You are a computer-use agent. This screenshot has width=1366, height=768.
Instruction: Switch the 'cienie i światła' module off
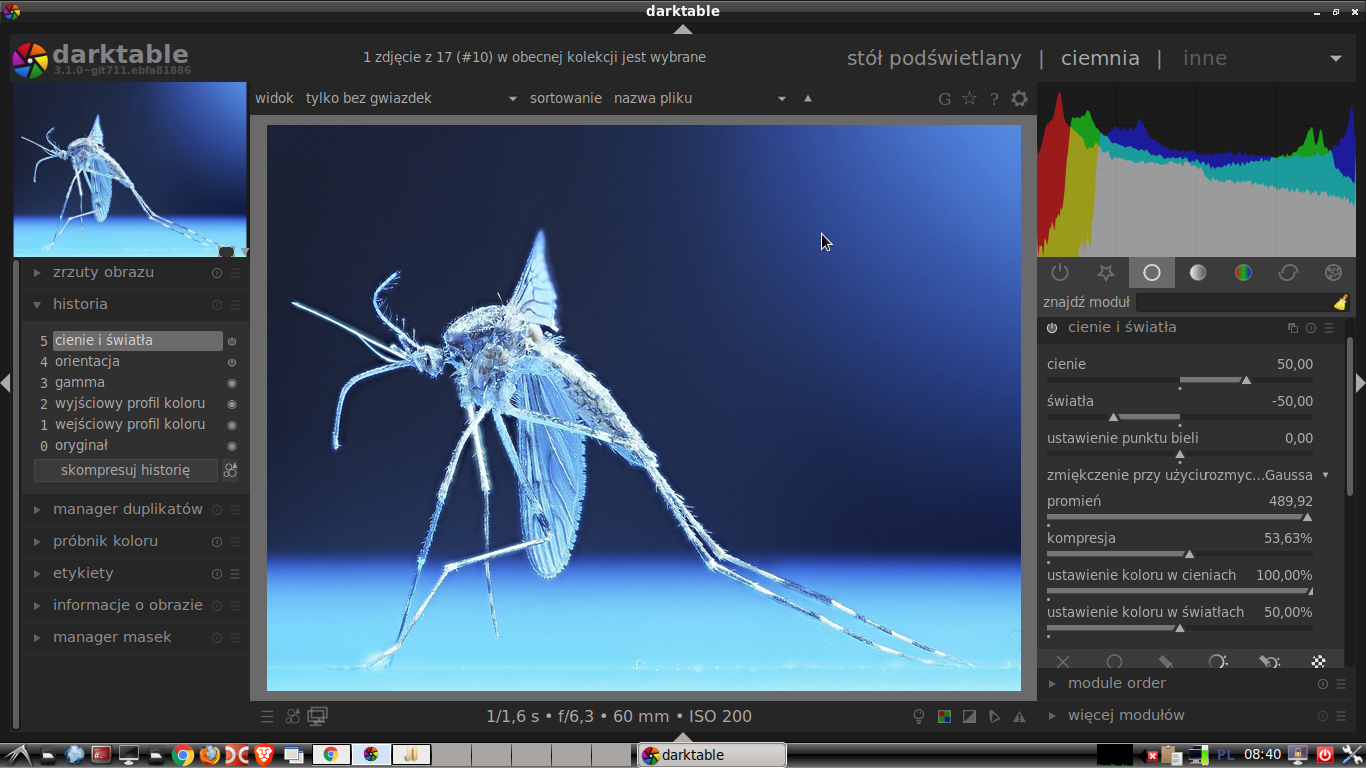tap(1052, 328)
